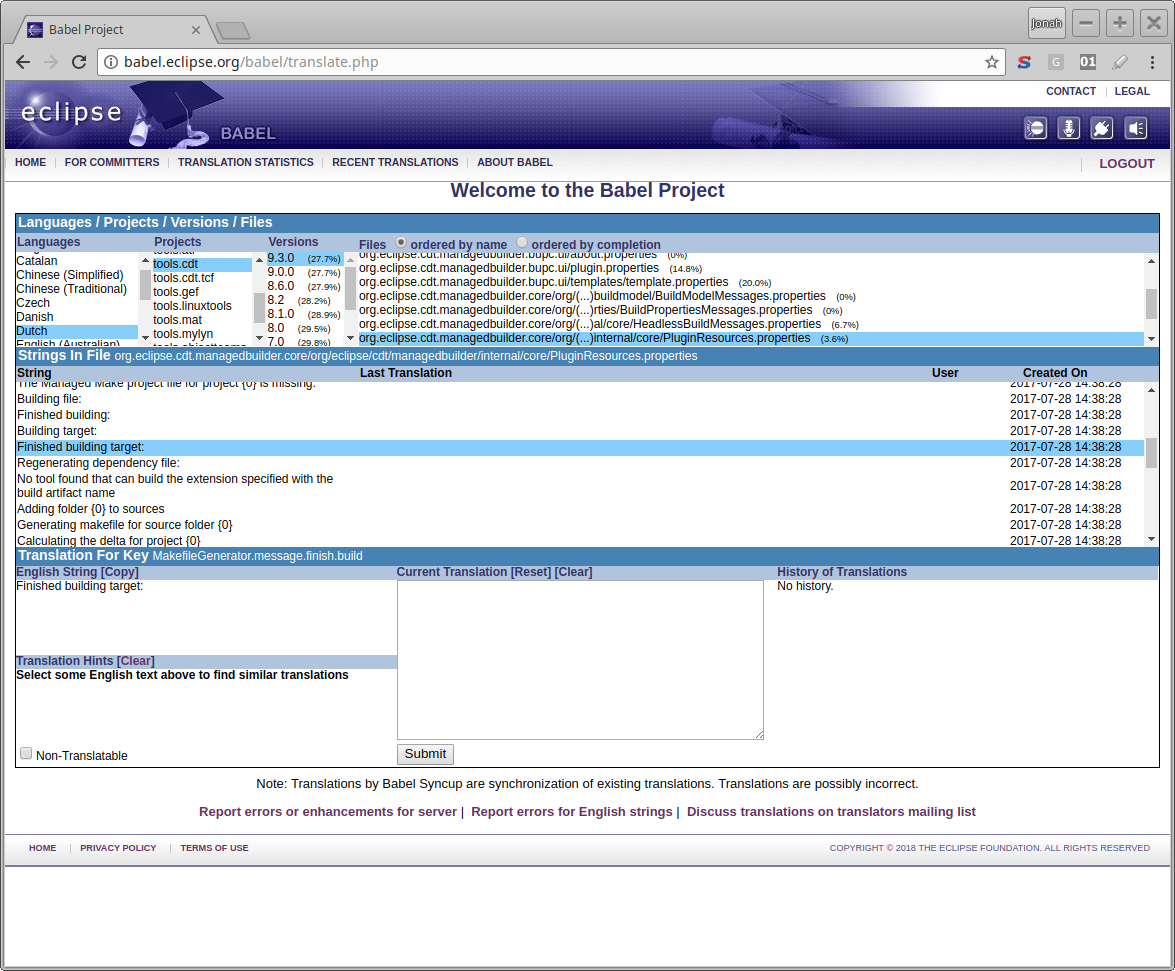Click the Files list down arrow

1151,339
